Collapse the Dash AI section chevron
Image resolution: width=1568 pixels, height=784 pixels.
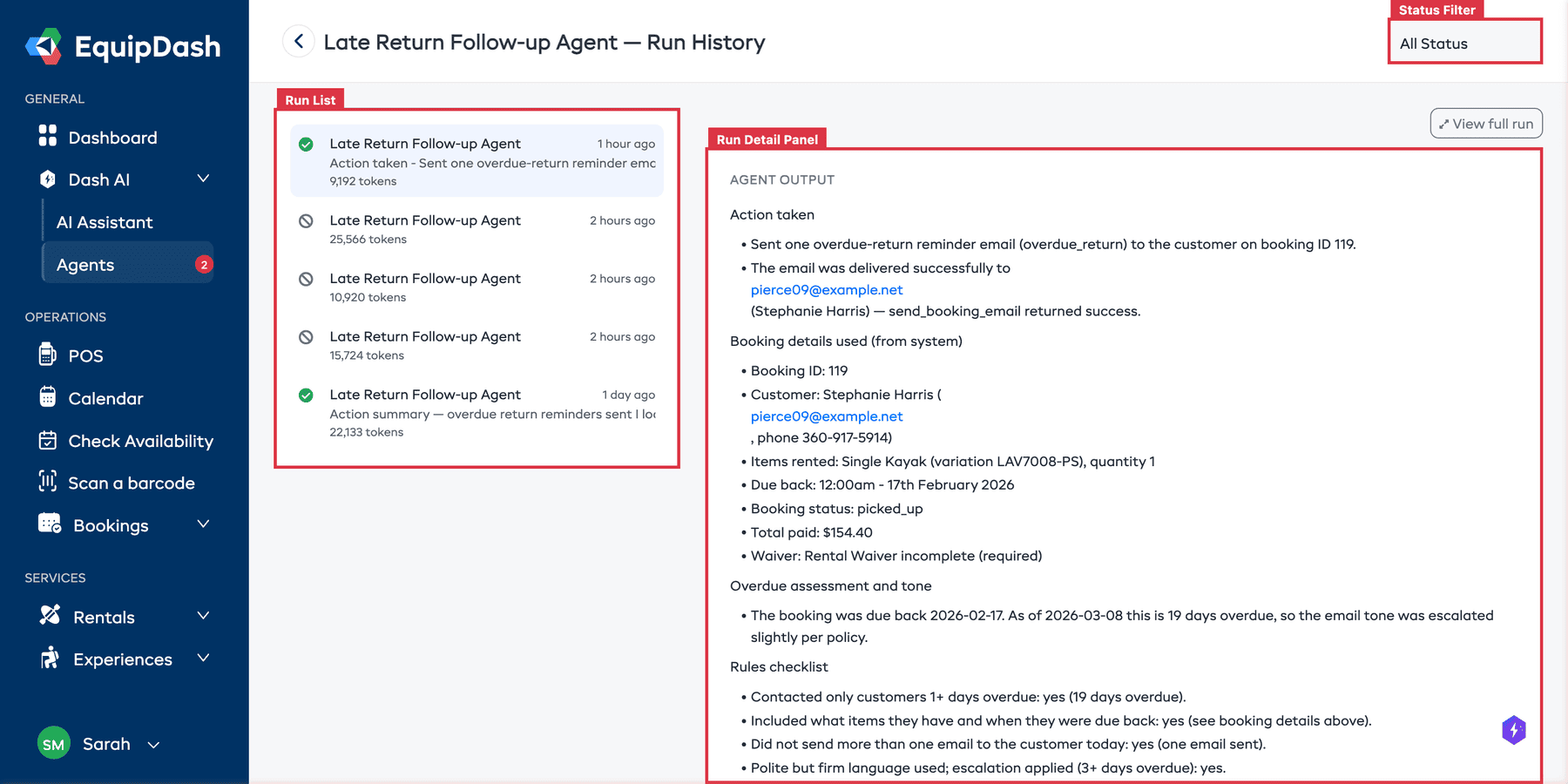[203, 179]
